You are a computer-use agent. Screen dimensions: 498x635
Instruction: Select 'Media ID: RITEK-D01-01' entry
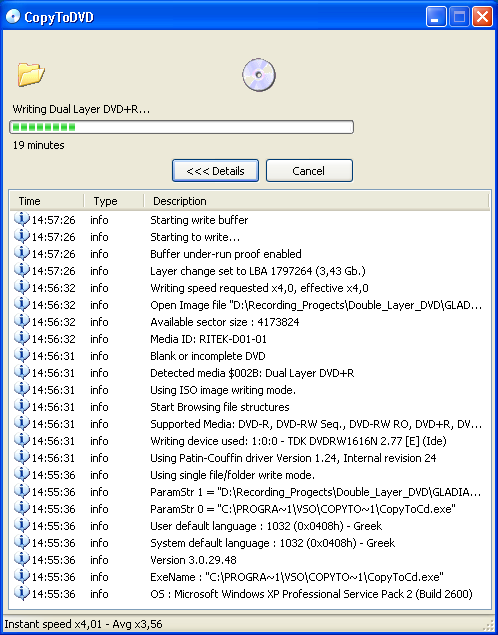[209, 339]
